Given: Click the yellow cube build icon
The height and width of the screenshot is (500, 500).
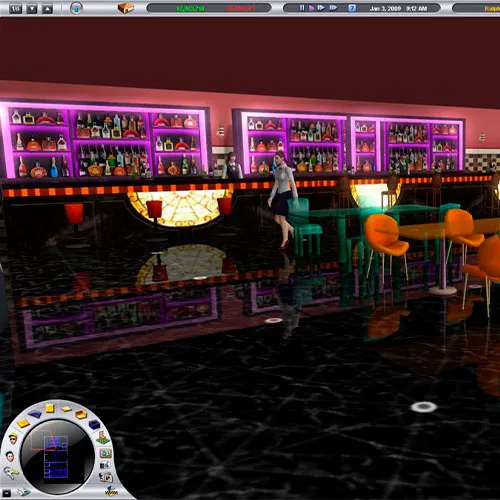Looking at the screenshot, I should [50, 408].
